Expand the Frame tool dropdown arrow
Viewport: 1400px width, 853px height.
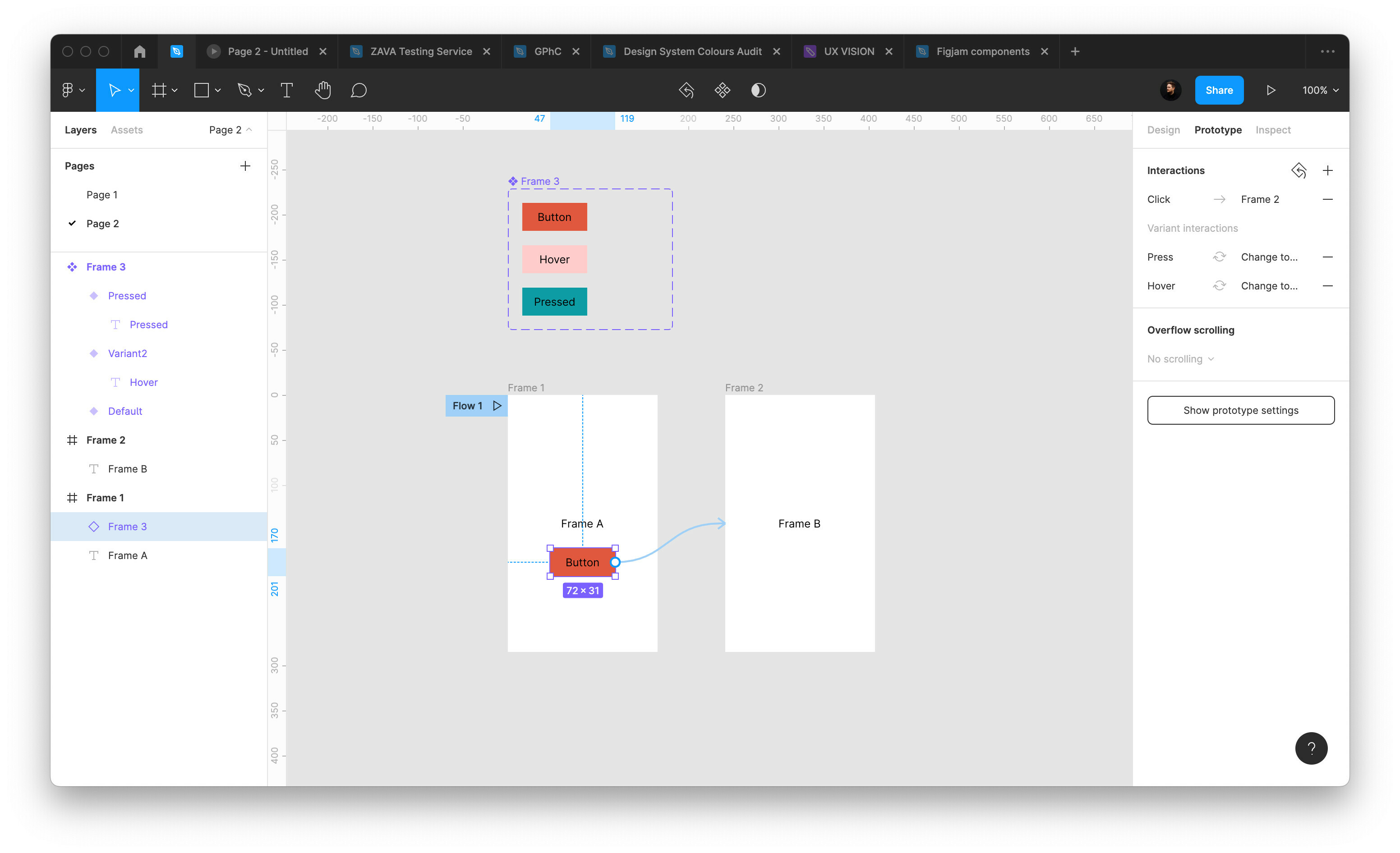[175, 90]
